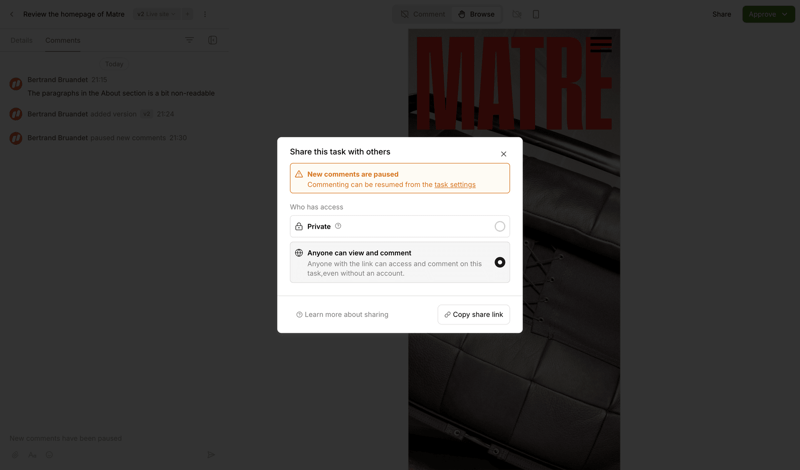The image size is (800, 470).
Task: Click the About section paragraphs comment text
Action: coord(121,93)
